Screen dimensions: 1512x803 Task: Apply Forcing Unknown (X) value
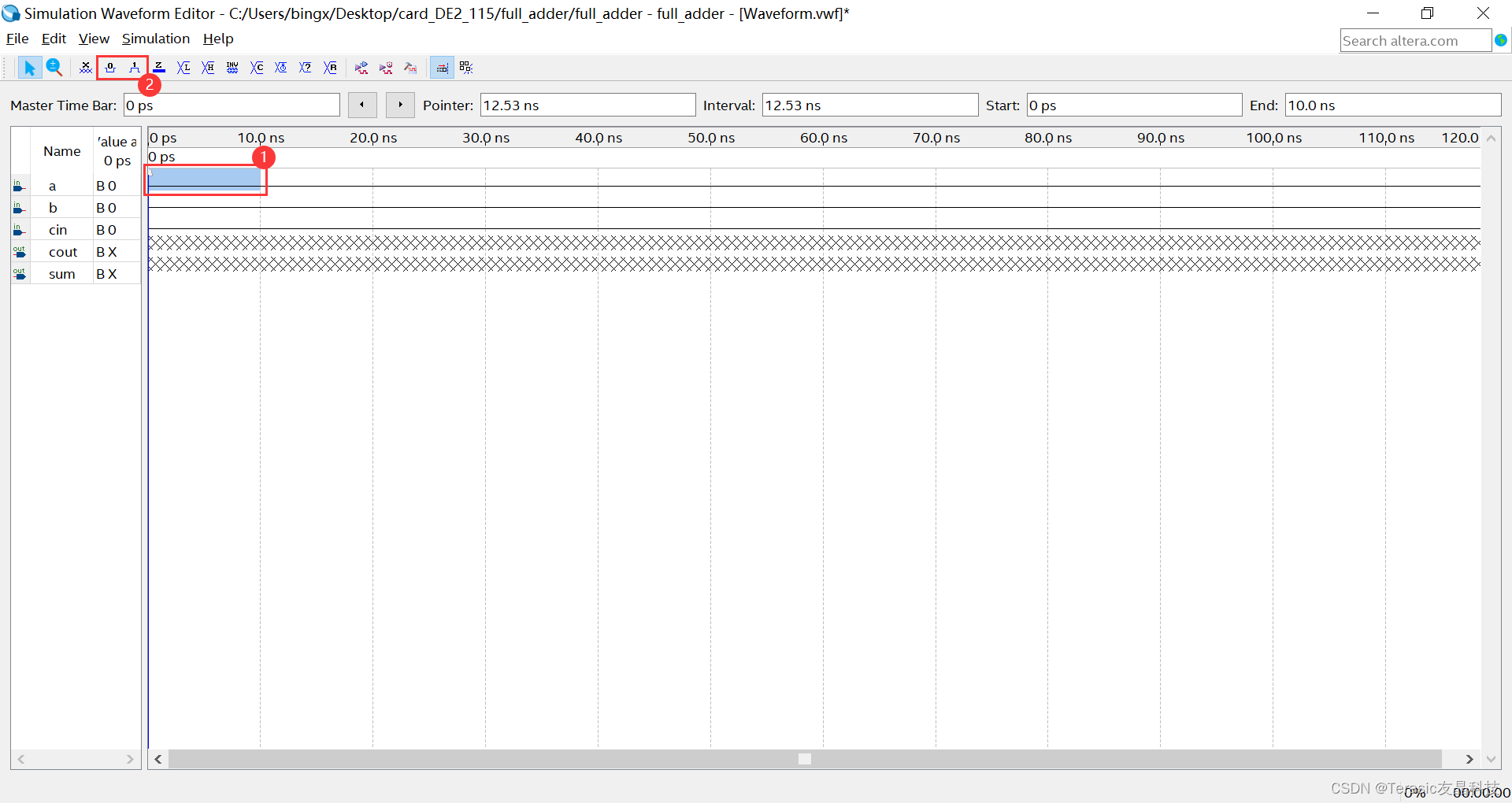tap(86, 68)
